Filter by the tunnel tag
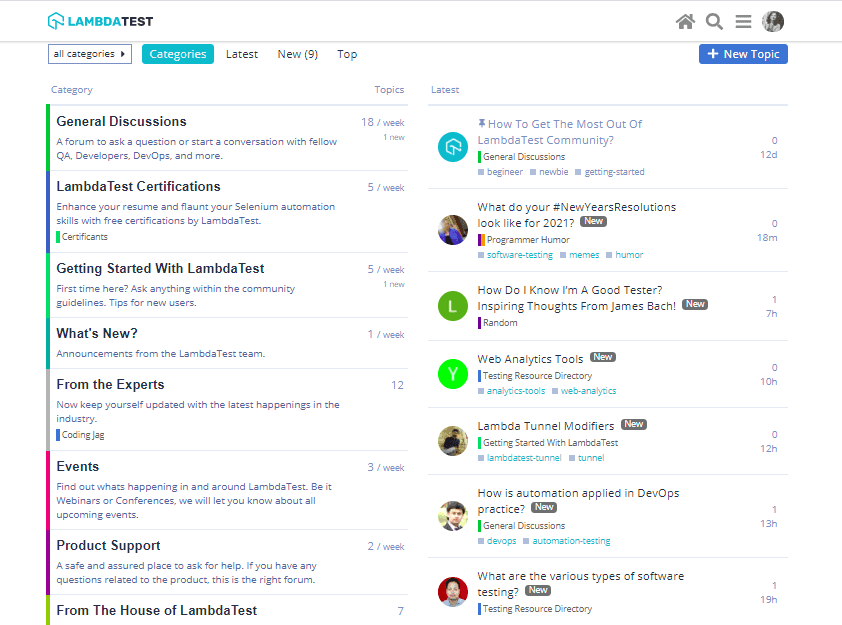 click(587, 458)
